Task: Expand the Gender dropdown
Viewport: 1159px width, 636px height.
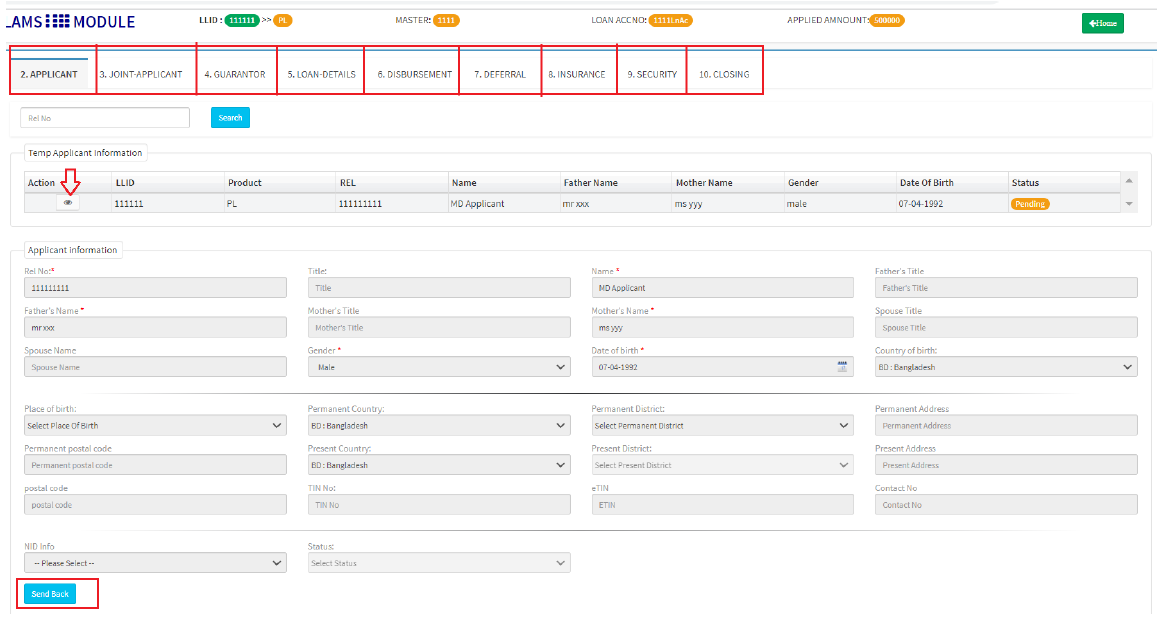Action: click(438, 367)
